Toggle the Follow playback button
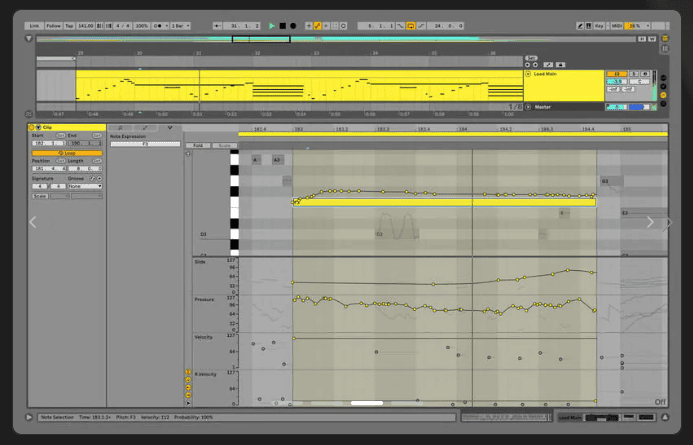 [53, 26]
